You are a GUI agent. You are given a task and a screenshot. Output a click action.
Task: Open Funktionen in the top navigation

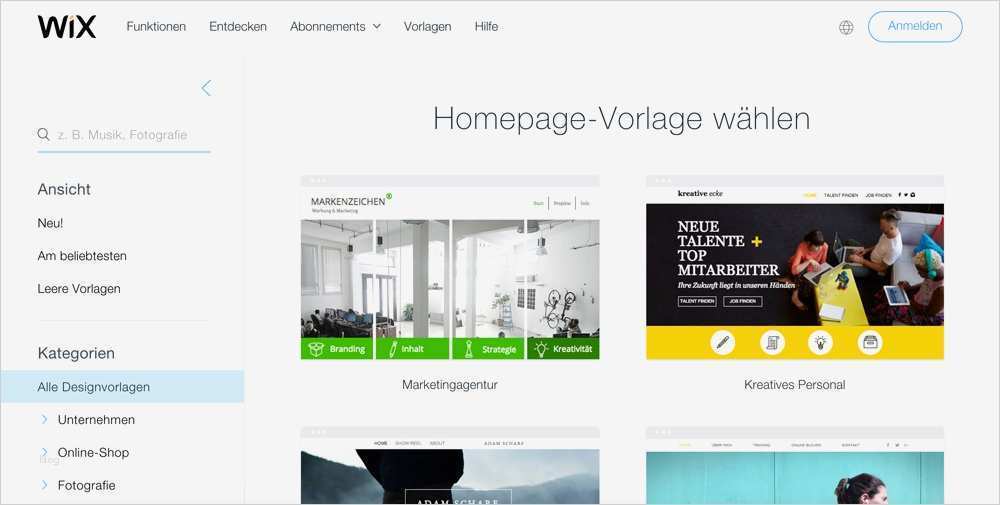156,27
